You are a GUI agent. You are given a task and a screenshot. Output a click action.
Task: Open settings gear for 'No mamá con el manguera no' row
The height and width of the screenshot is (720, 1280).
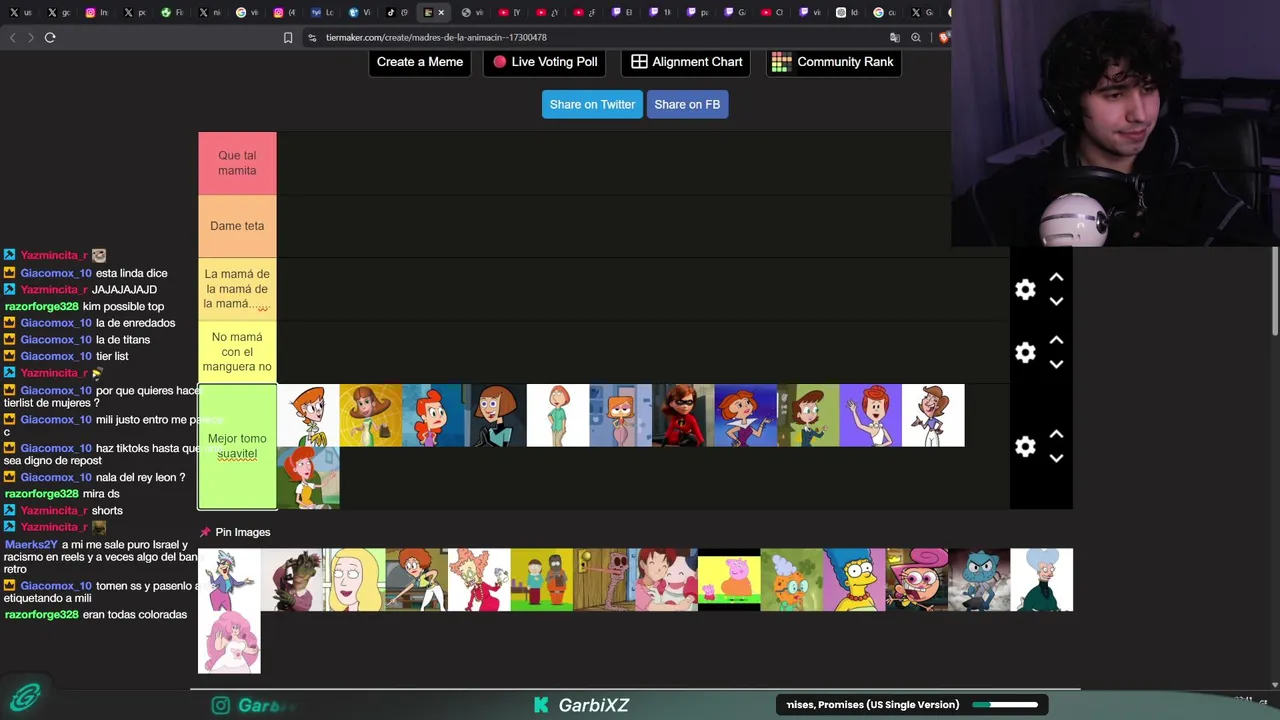point(1025,352)
